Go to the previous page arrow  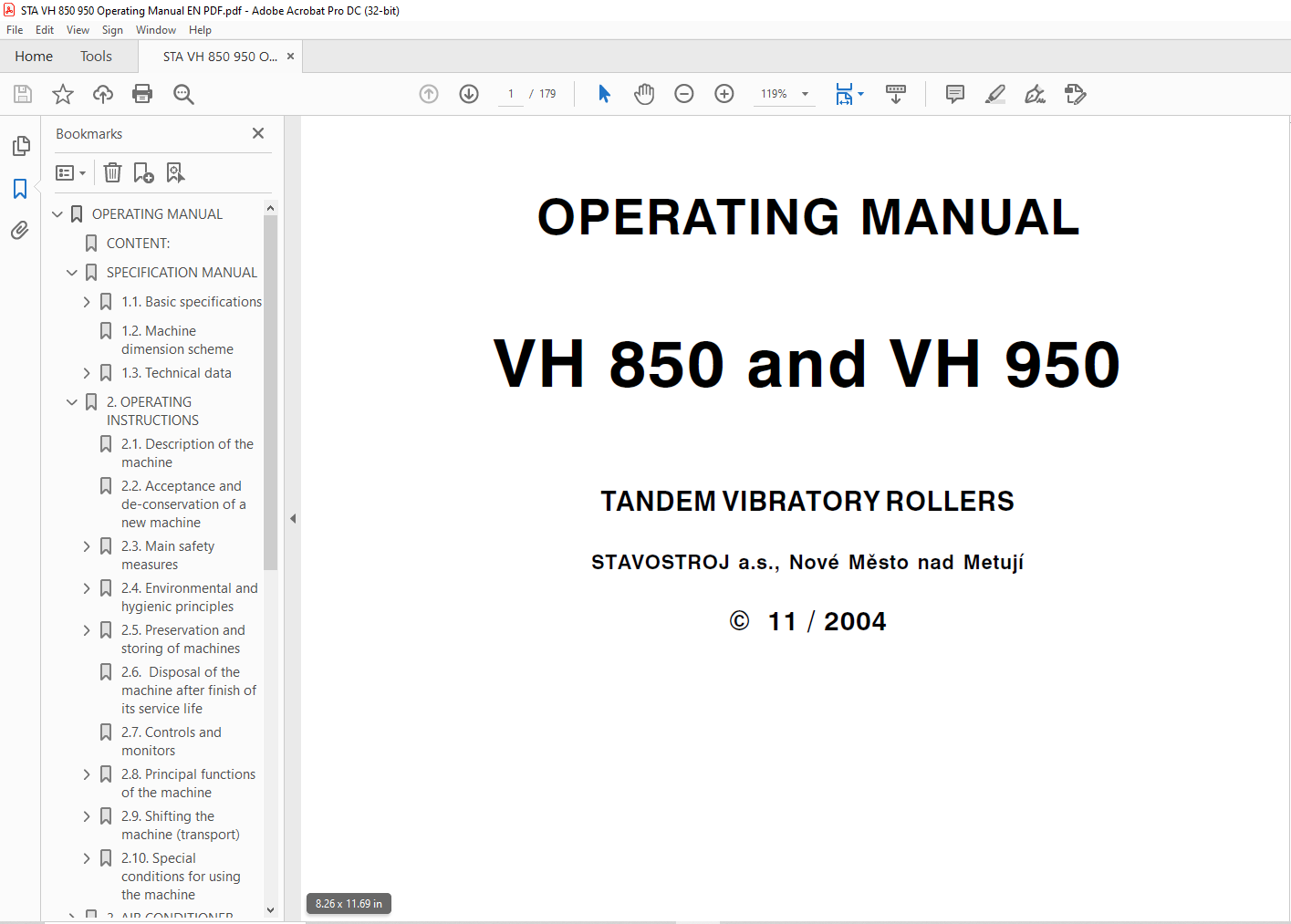(429, 94)
